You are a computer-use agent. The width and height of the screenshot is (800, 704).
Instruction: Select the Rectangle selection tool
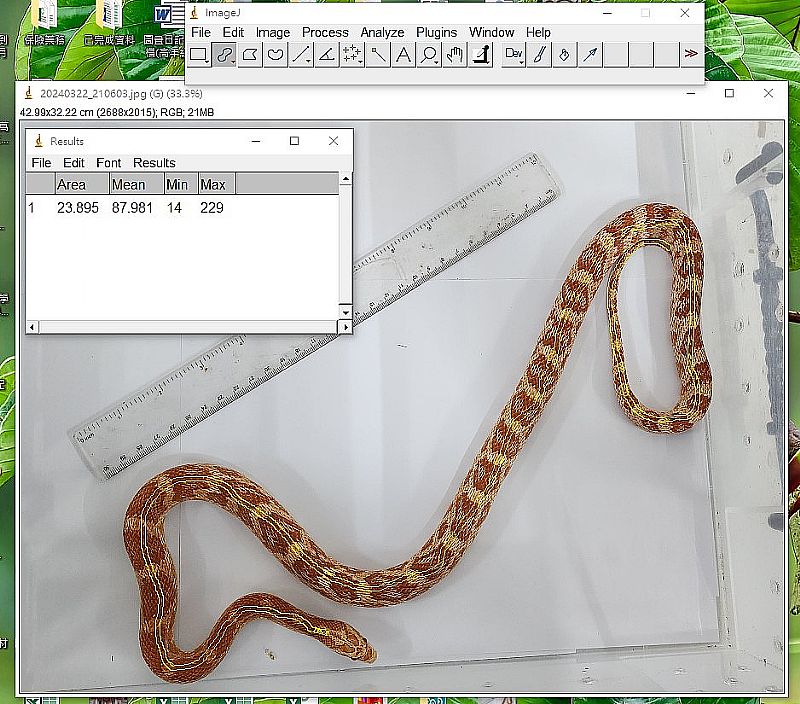[198, 55]
